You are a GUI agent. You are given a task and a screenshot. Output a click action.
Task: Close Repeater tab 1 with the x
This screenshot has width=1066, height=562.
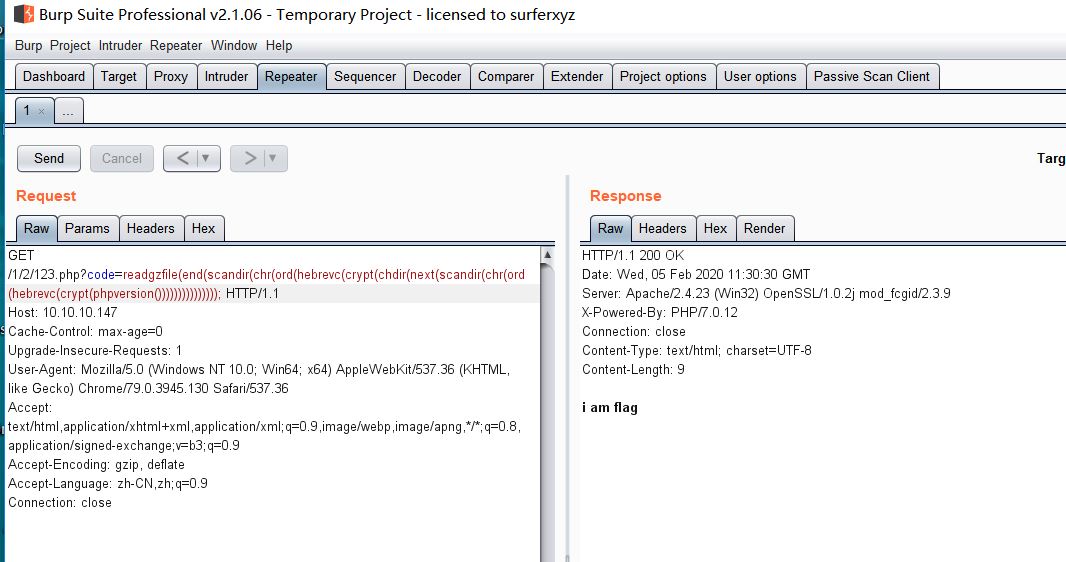point(41,111)
